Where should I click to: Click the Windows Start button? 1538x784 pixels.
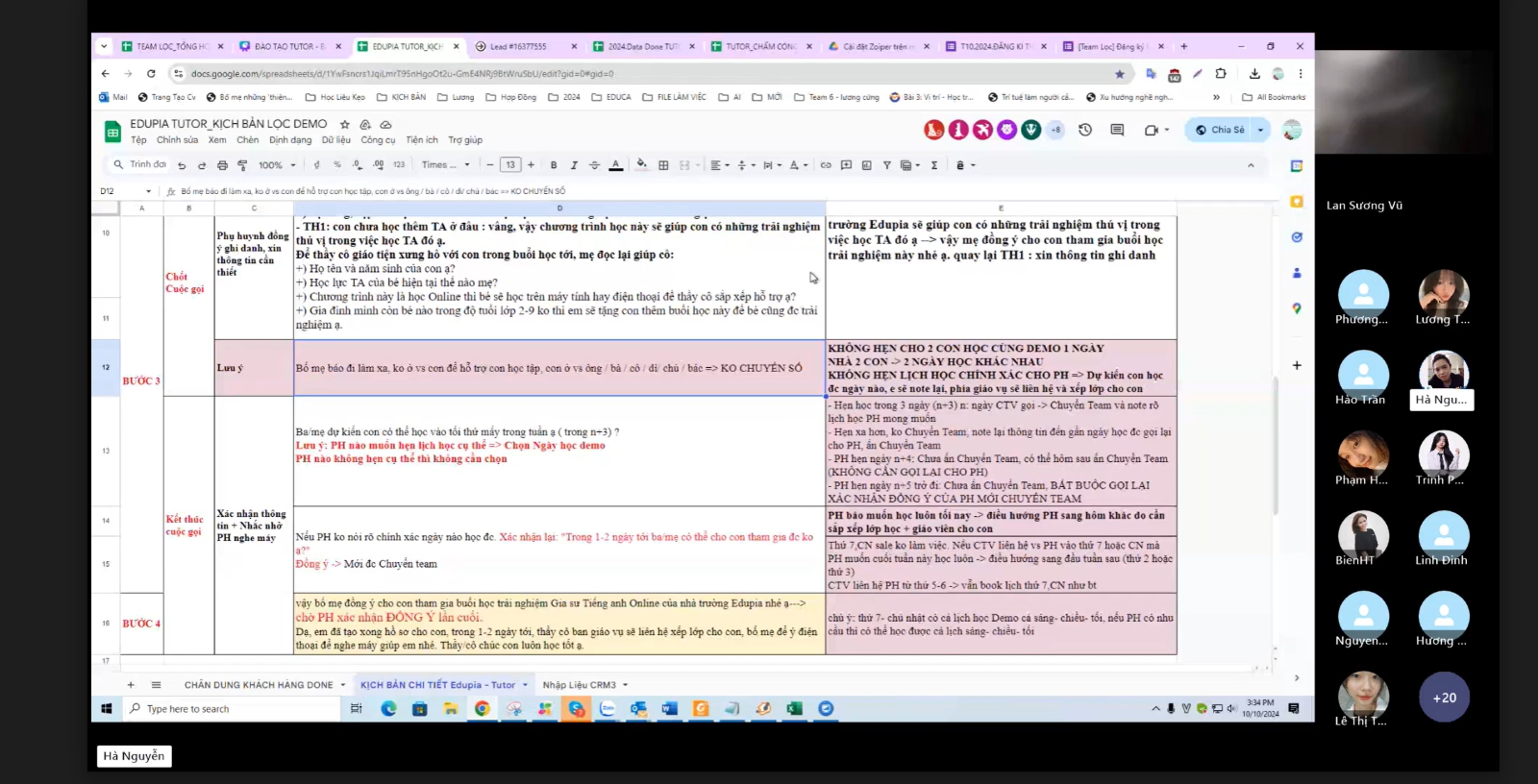(107, 709)
